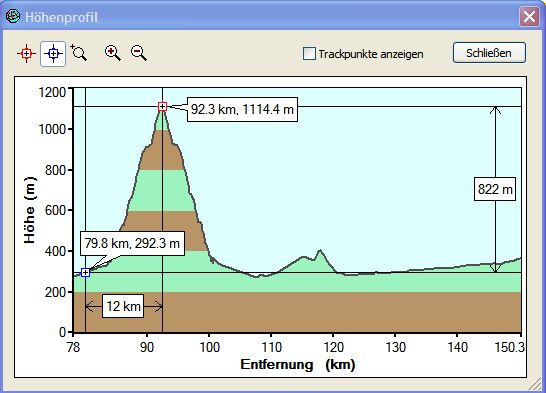Click the 120 x-axis tick label
This screenshot has width=546, height=393.
click(333, 347)
